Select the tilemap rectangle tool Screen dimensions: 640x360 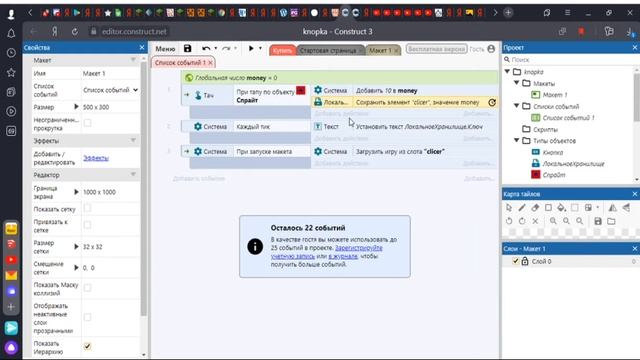548,208
